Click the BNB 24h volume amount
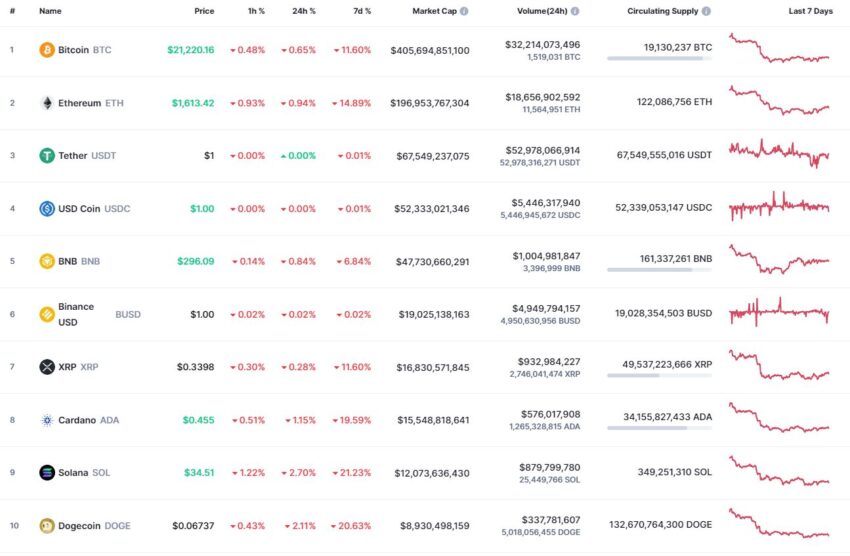Screen dimensions: 850x556 [x=546, y=256]
